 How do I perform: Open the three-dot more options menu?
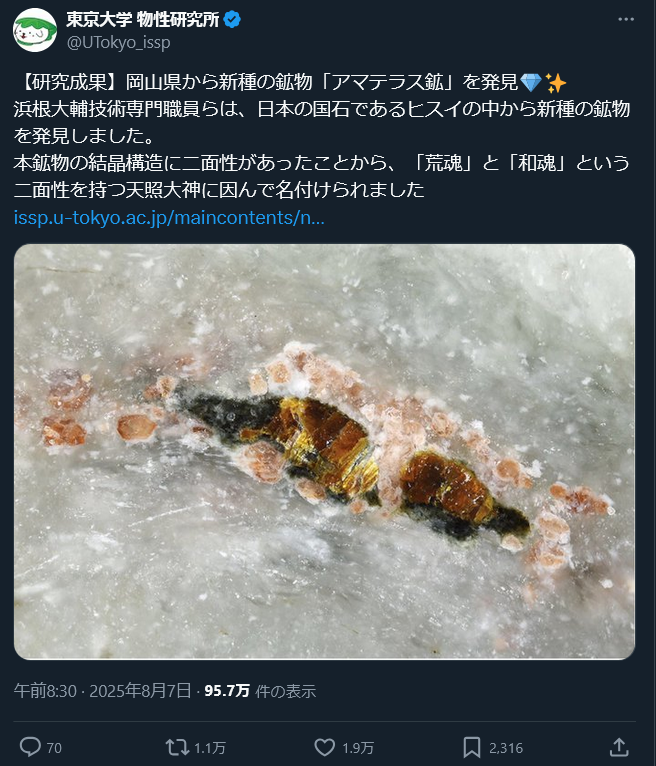(x=626, y=19)
